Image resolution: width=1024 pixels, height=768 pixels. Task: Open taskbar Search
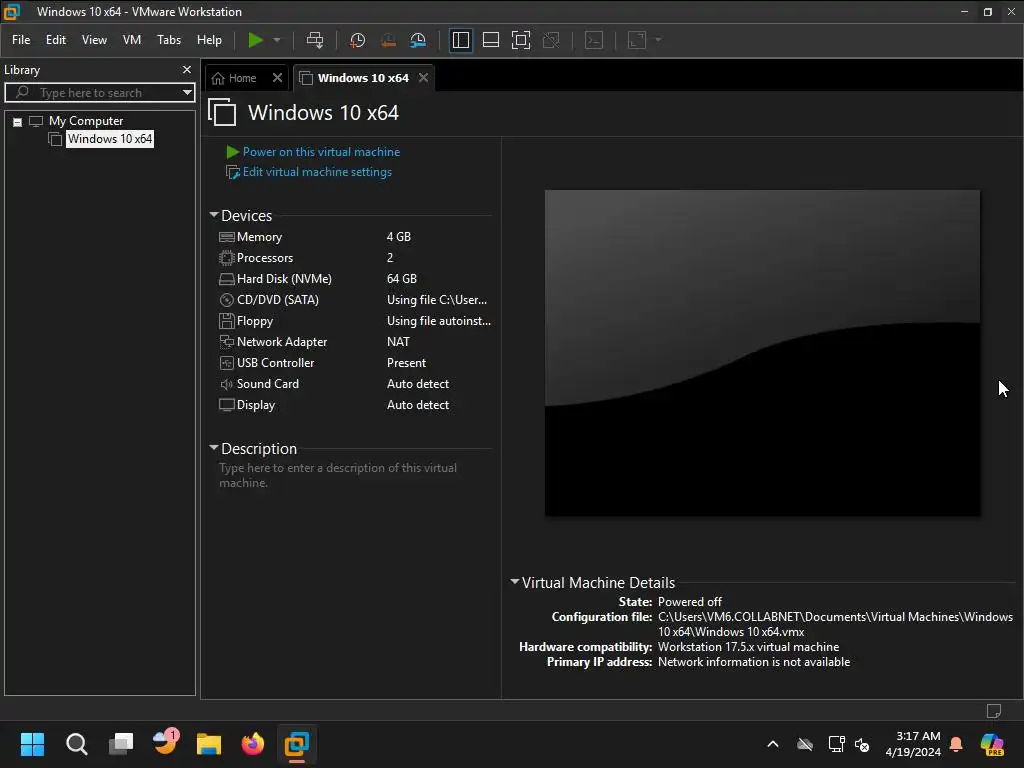pyautogui.click(x=76, y=743)
